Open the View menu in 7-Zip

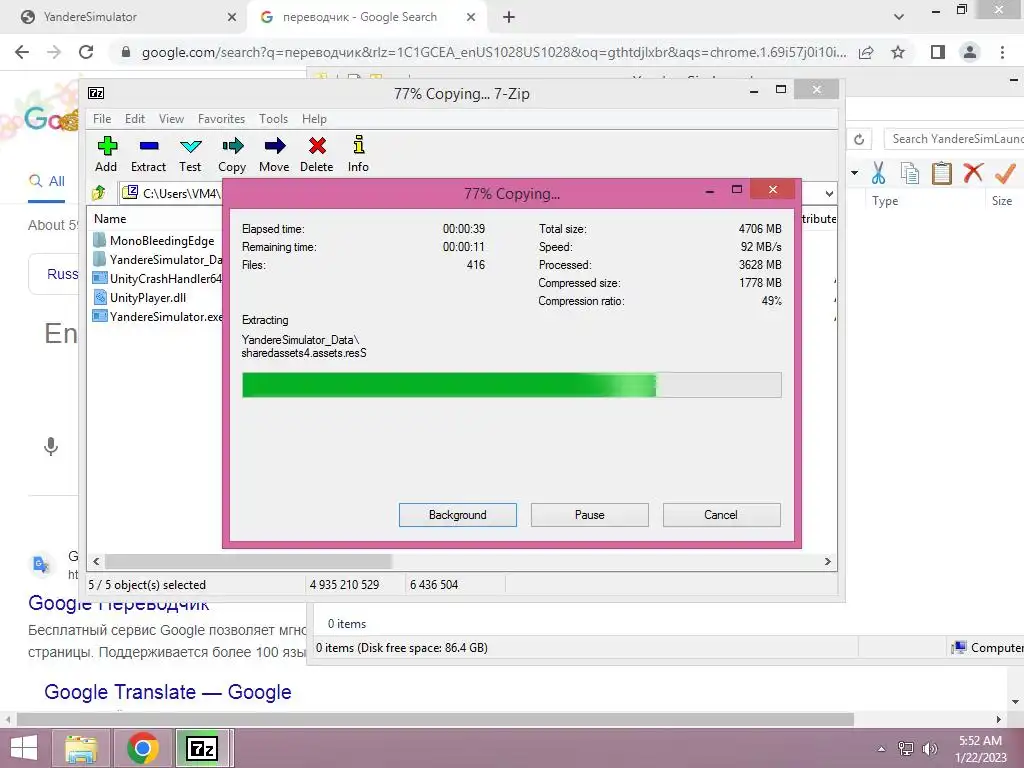click(171, 119)
